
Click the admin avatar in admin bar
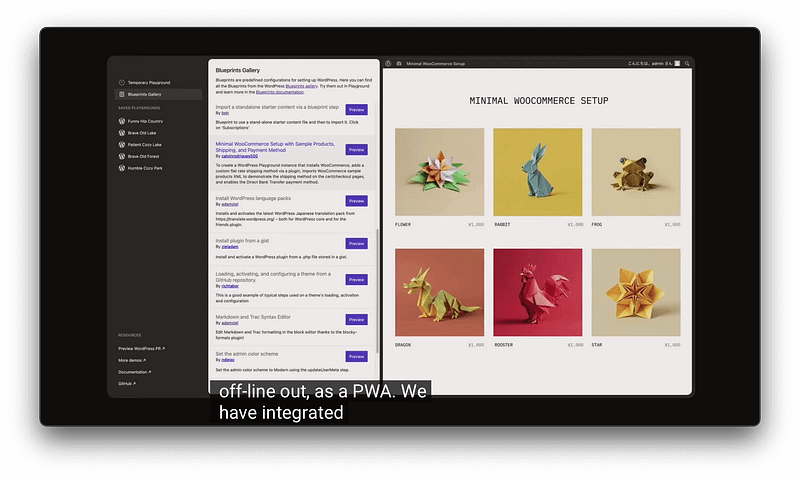[x=677, y=64]
